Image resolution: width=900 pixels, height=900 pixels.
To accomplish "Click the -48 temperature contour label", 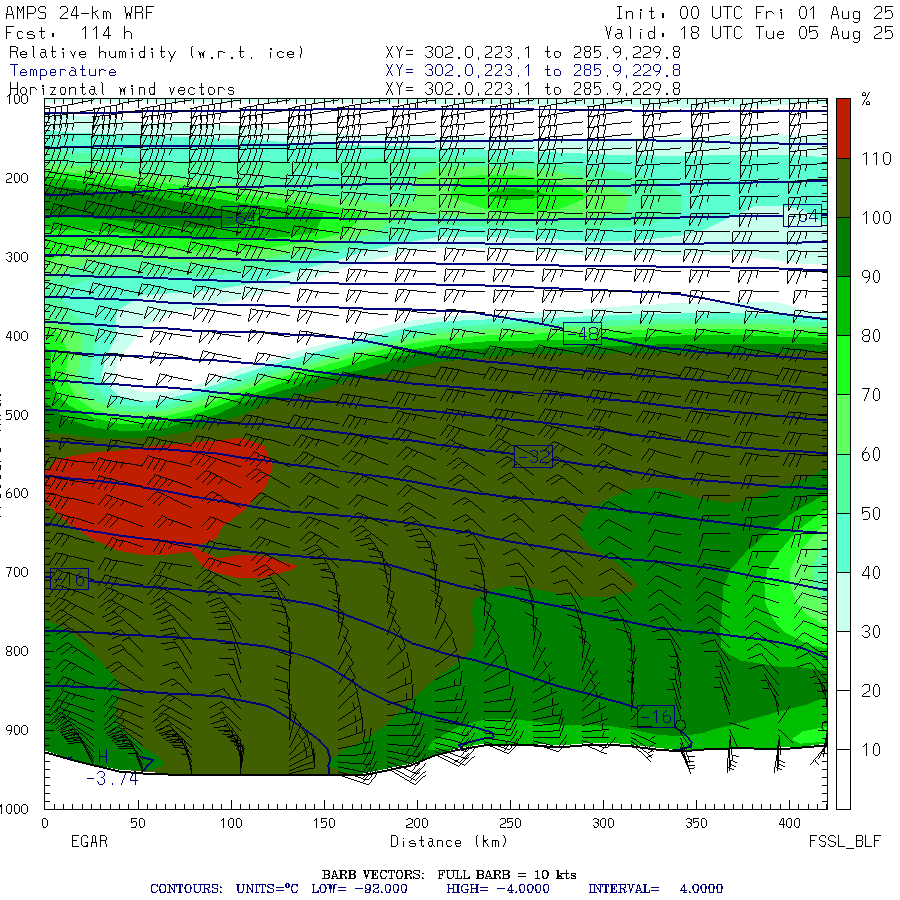I will [x=583, y=333].
